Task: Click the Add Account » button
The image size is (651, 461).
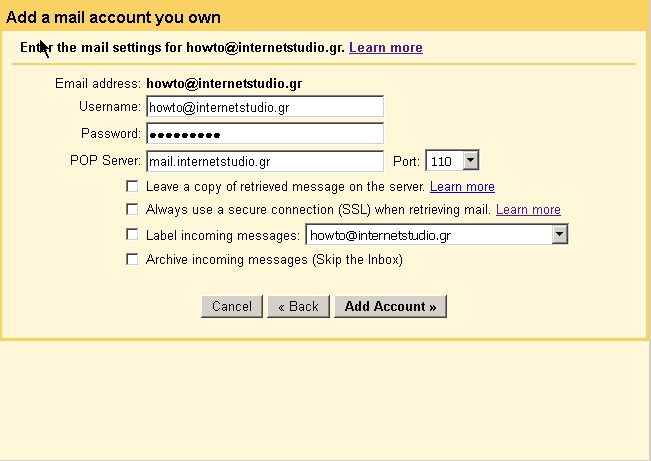Action: (390, 307)
